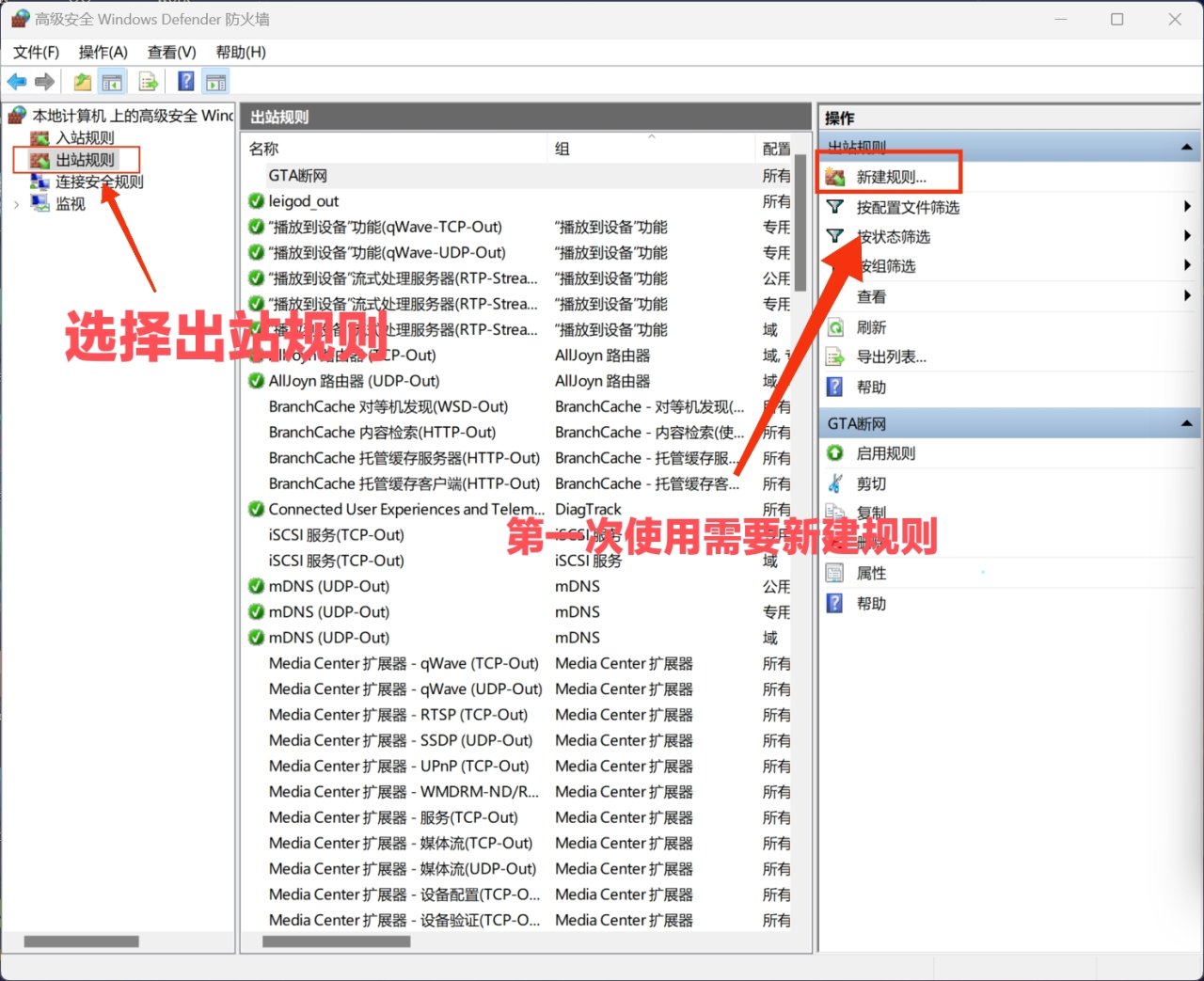Select Media Center 扩展器 - 服务(TCP-Out)
This screenshot has height=981, width=1204.
tap(393, 817)
